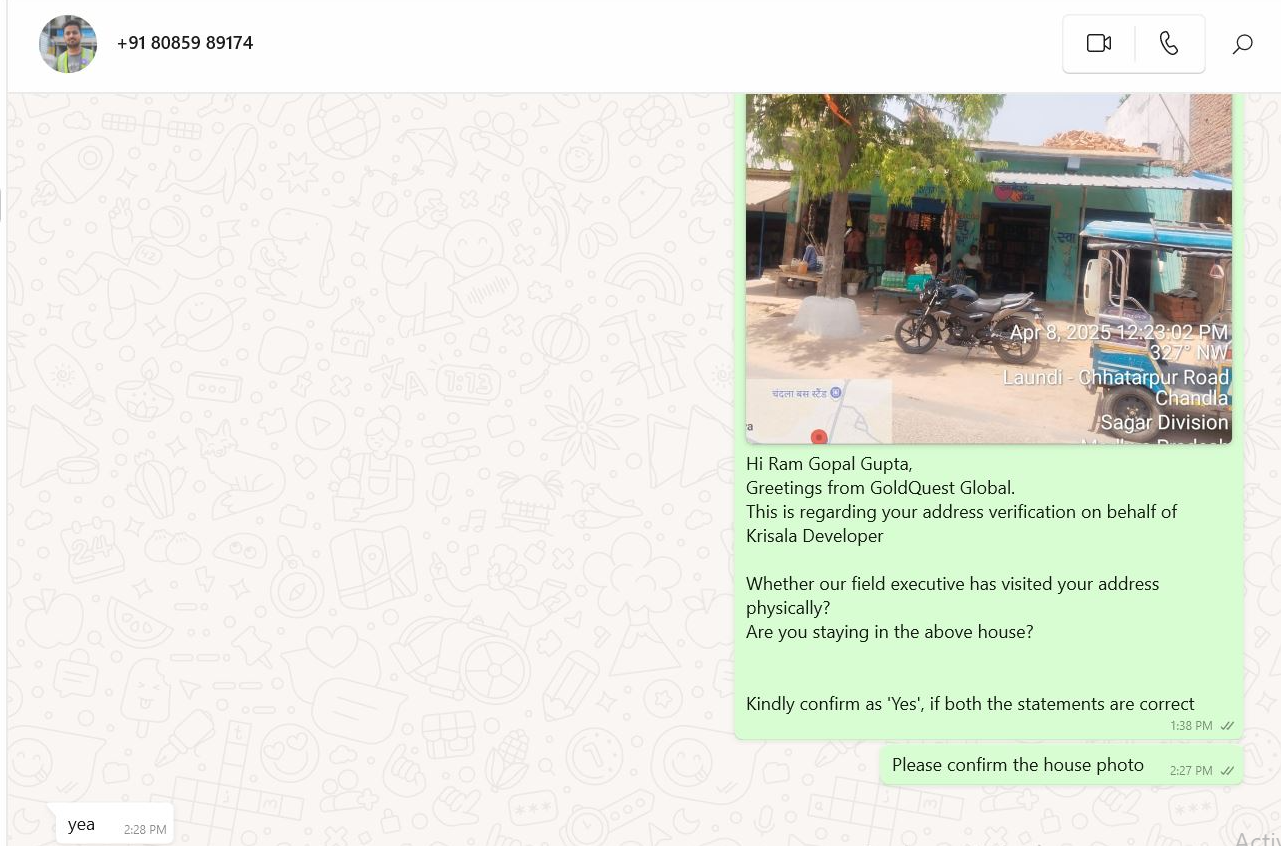The image size is (1281, 846).
Task: Click the 1:38 PM message timestamp
Action: (1191, 726)
